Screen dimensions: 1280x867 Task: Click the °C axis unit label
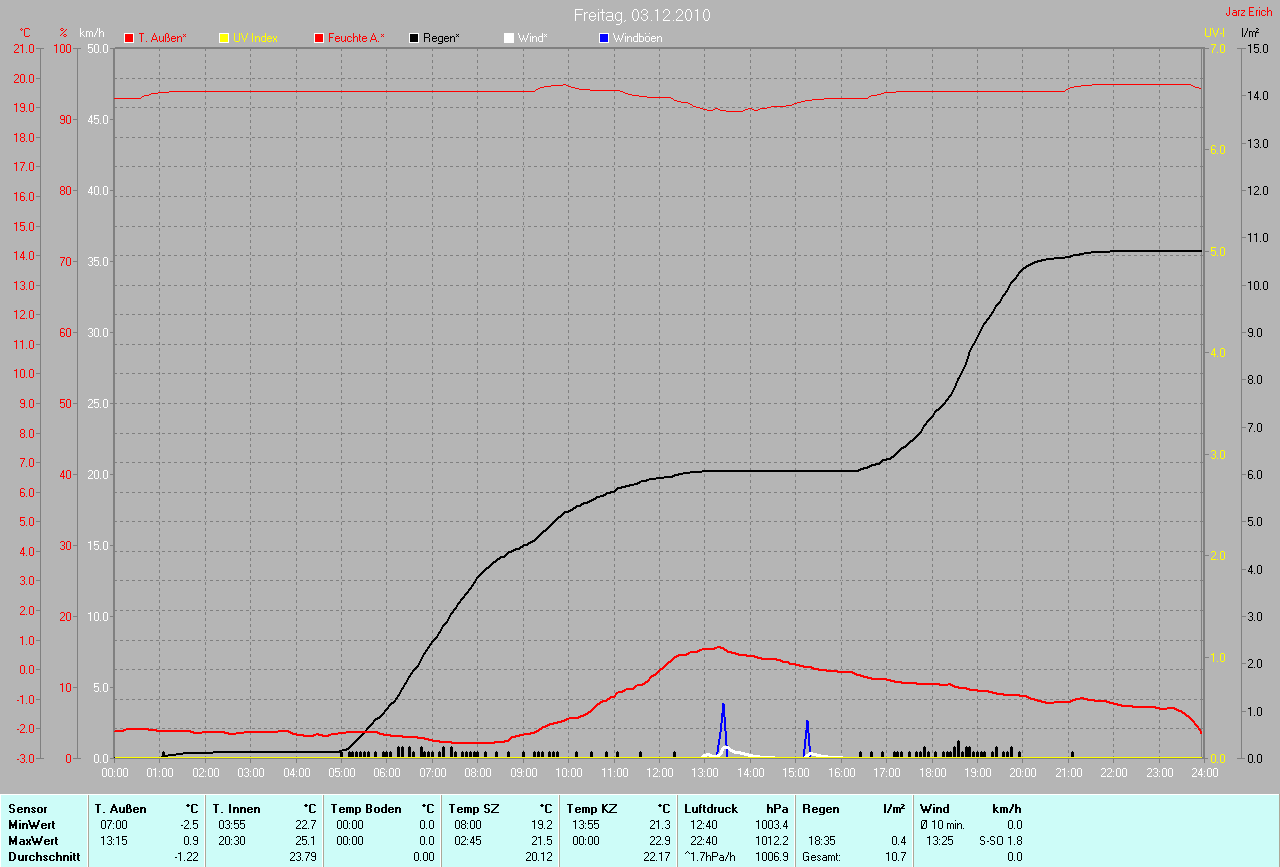(24, 33)
